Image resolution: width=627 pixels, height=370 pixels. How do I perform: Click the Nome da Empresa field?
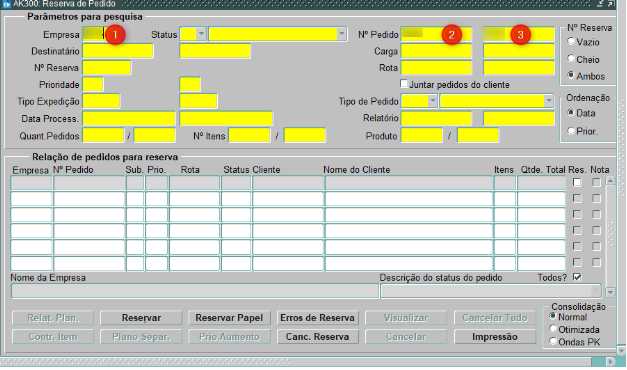pos(195,291)
